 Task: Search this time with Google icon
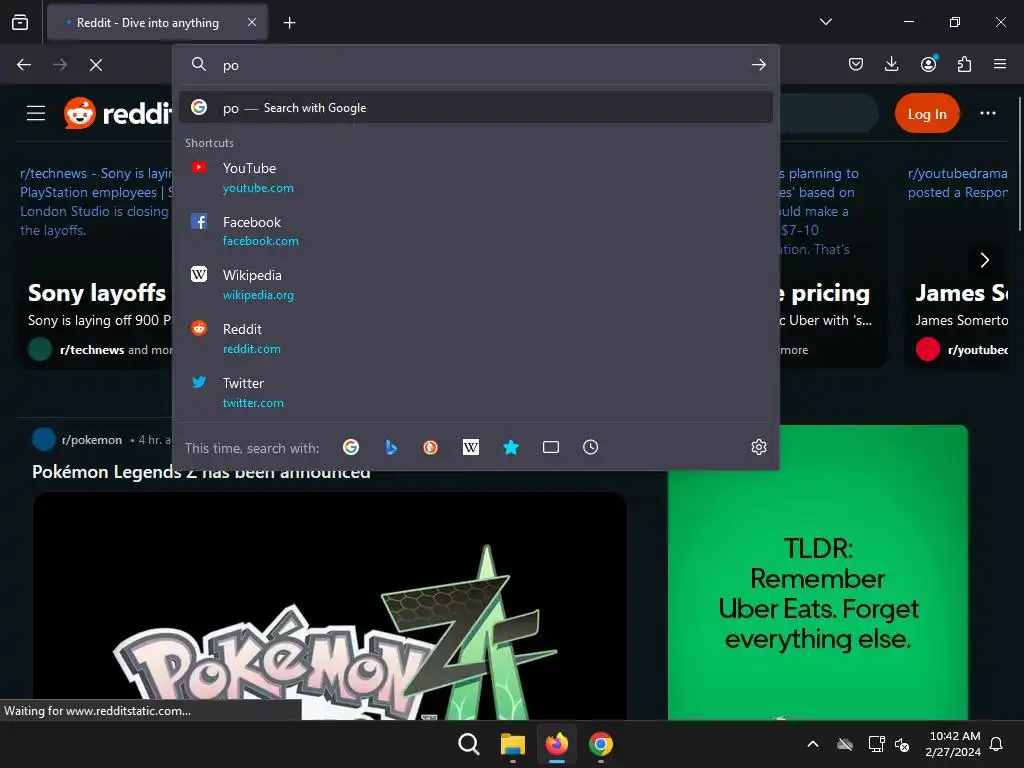[x=351, y=447]
